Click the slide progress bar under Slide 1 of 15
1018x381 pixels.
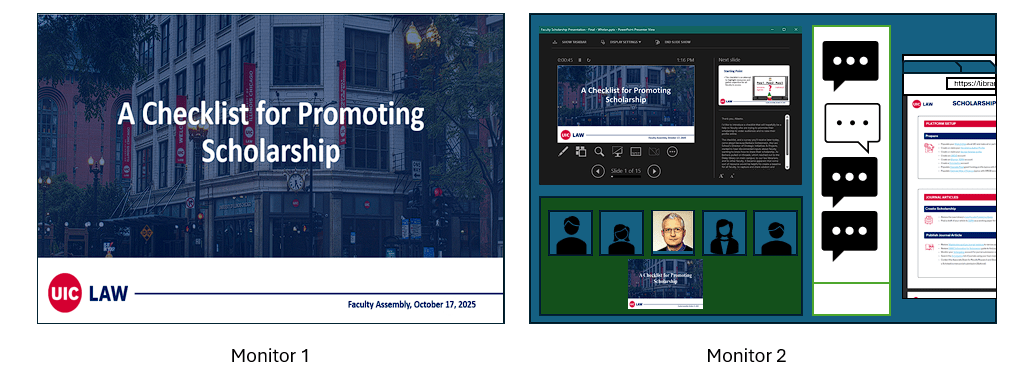[626, 177]
